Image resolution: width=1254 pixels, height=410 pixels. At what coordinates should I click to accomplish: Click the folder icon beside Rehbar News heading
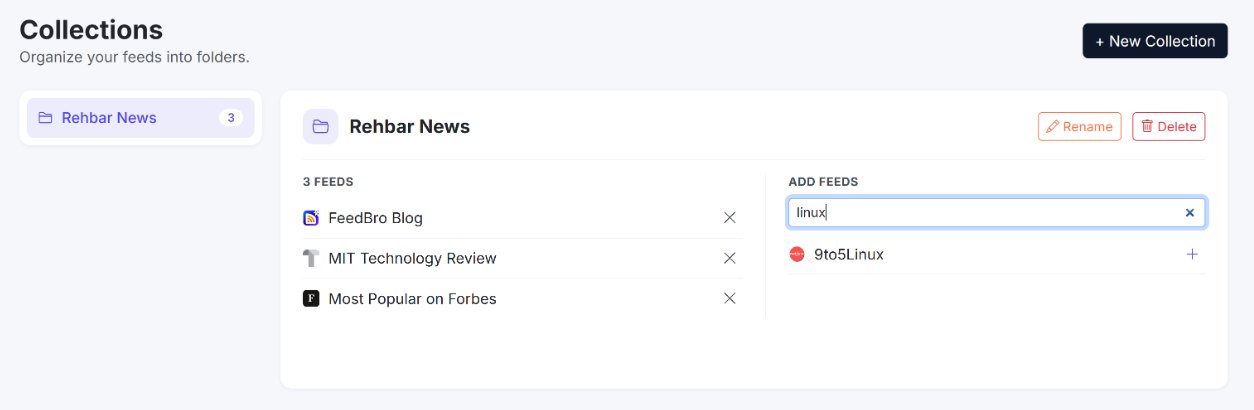pyautogui.click(x=320, y=127)
